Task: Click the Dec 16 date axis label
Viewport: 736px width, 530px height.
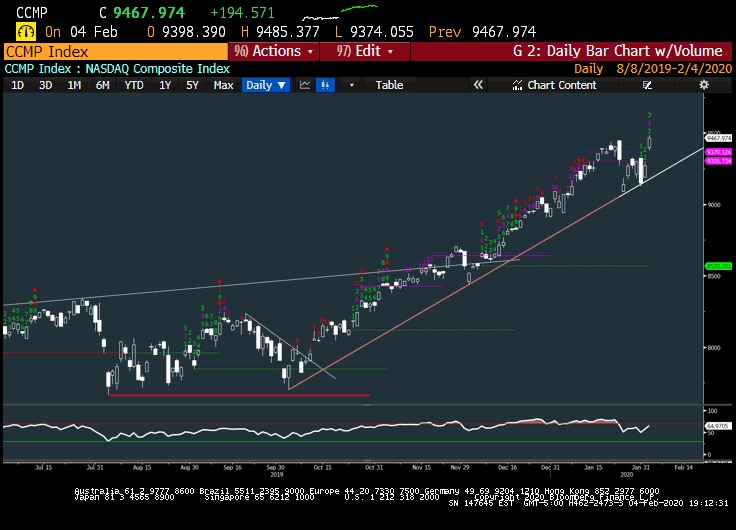Action: pos(507,468)
